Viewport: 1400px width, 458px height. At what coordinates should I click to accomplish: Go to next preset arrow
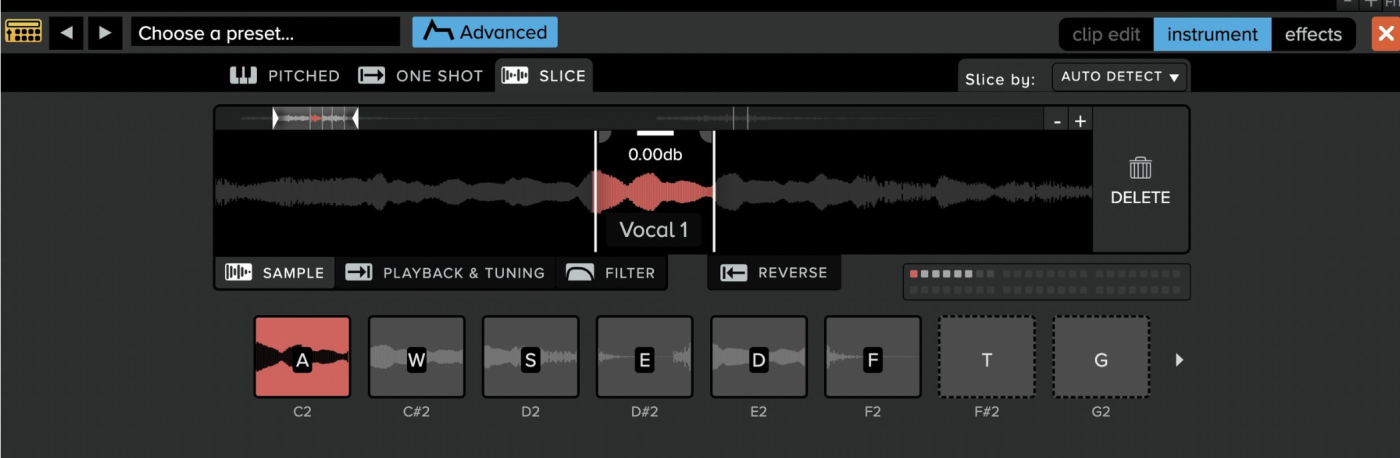(x=104, y=33)
